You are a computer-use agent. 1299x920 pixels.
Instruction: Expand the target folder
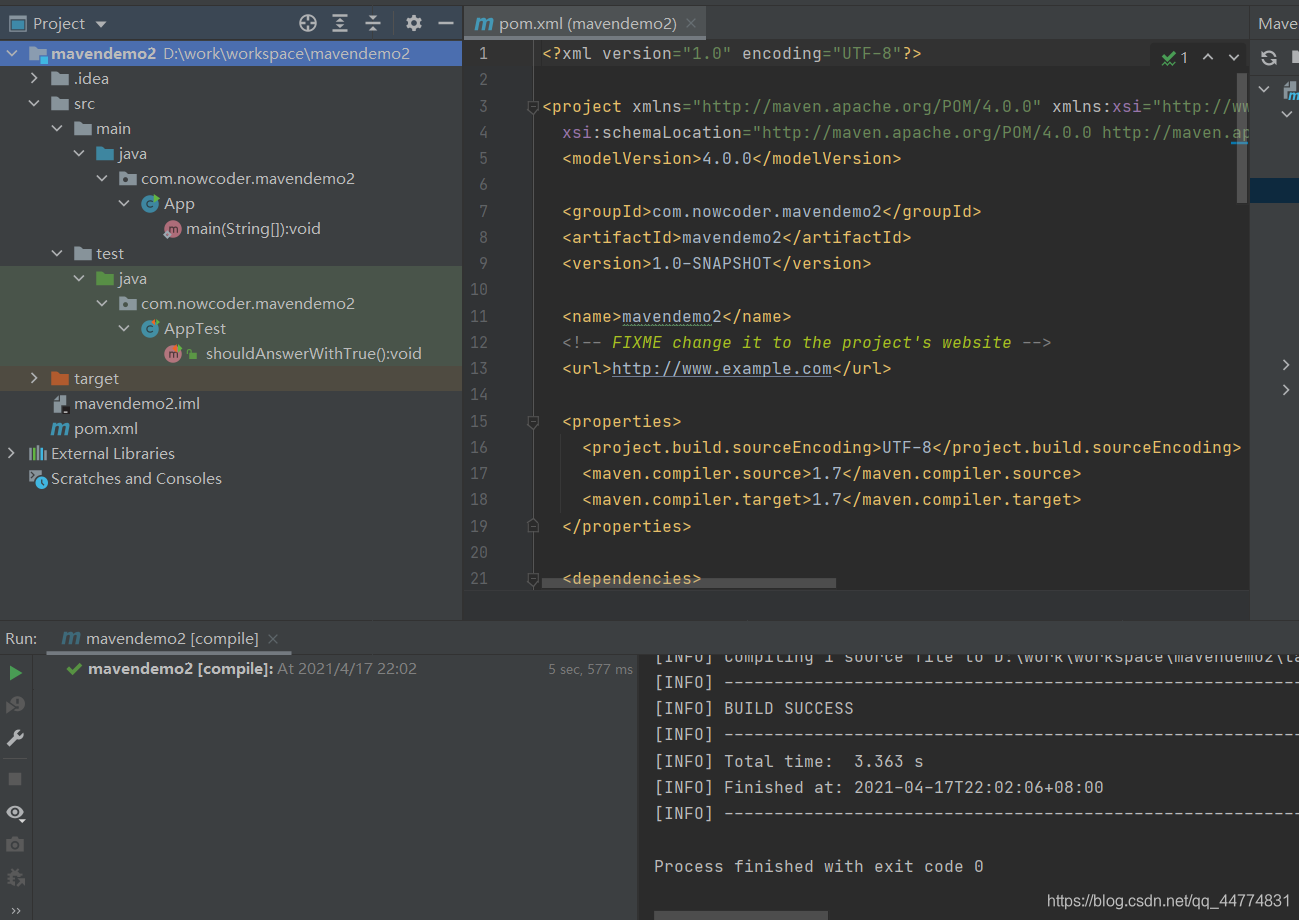click(x=34, y=378)
